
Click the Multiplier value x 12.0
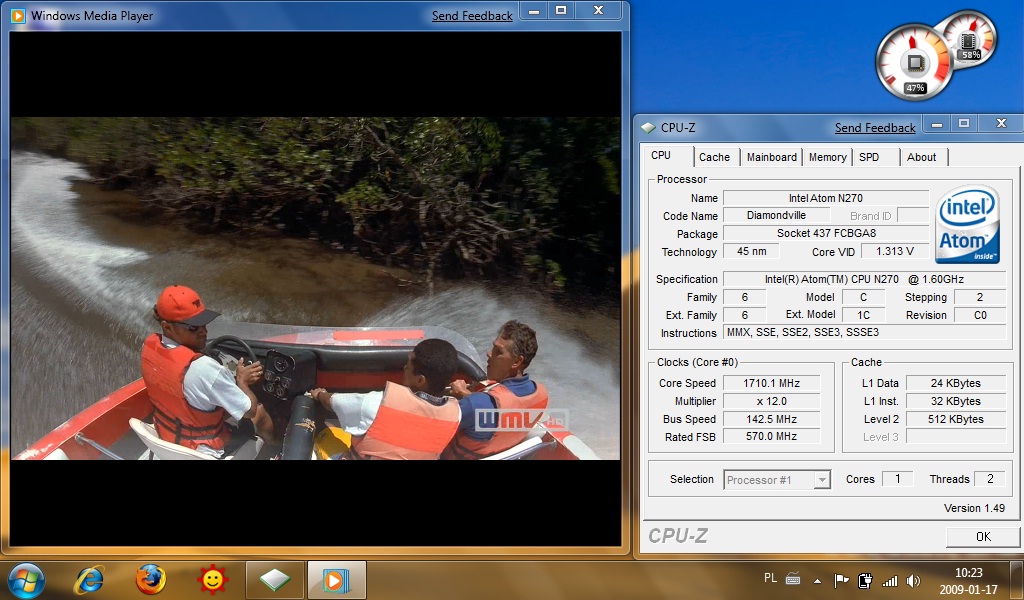click(771, 401)
